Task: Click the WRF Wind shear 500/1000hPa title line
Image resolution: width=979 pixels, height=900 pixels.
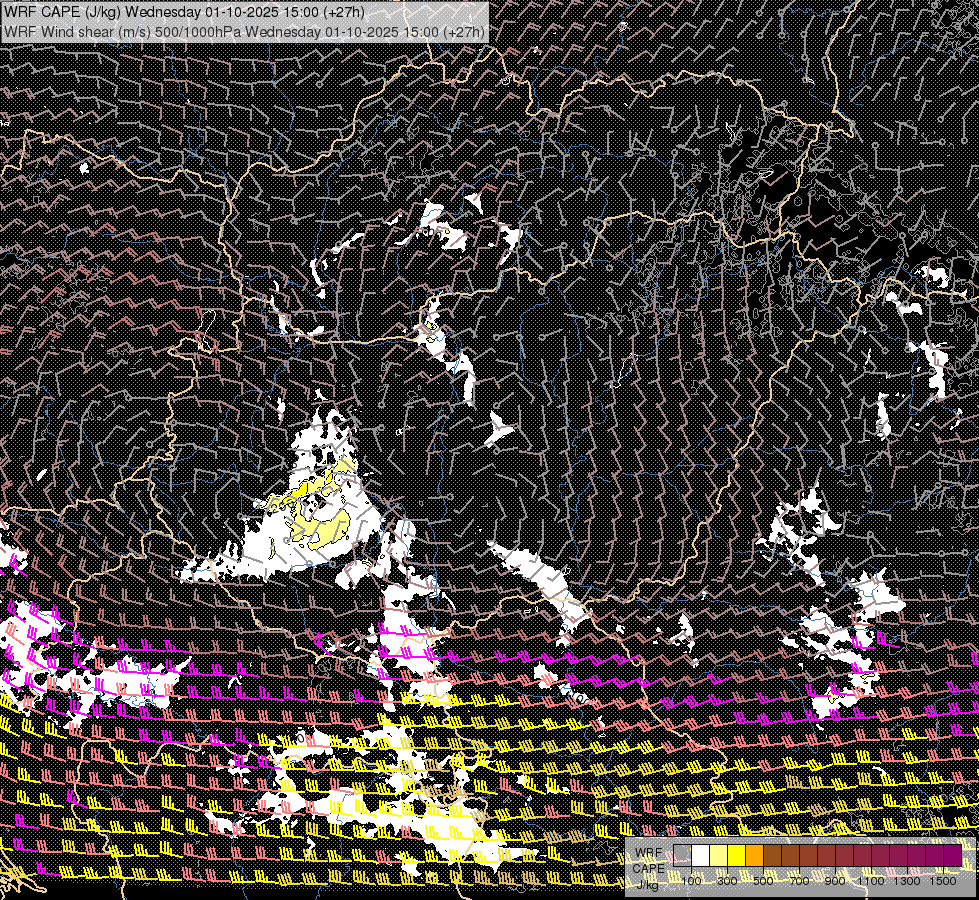Action: point(244,32)
